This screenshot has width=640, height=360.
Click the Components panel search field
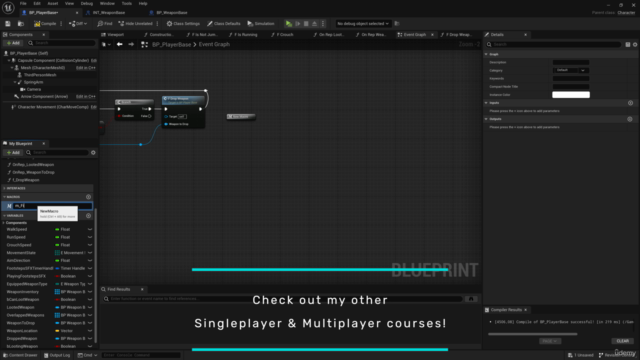(x=61, y=43)
